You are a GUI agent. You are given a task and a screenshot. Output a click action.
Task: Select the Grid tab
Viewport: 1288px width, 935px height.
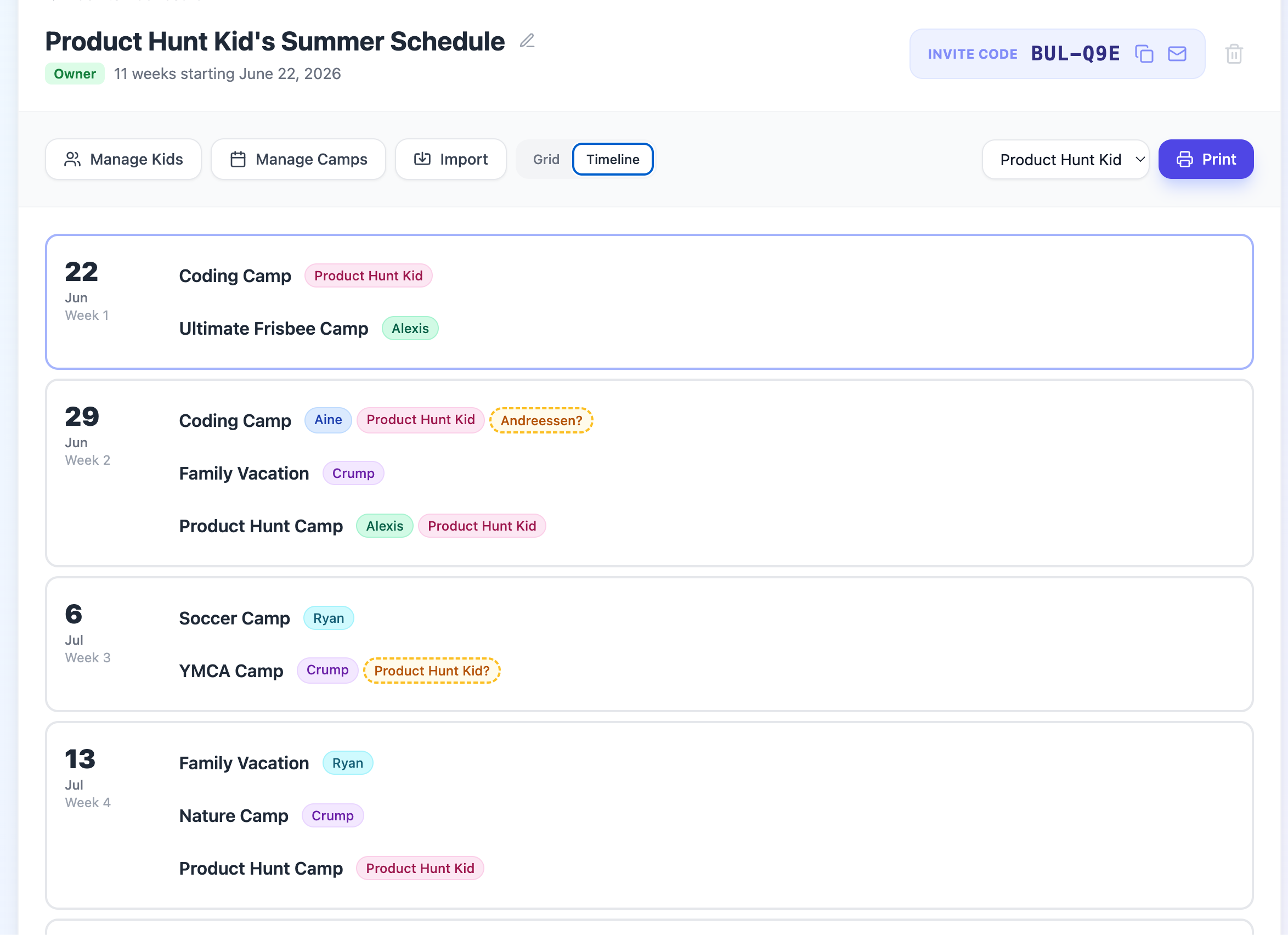click(546, 159)
